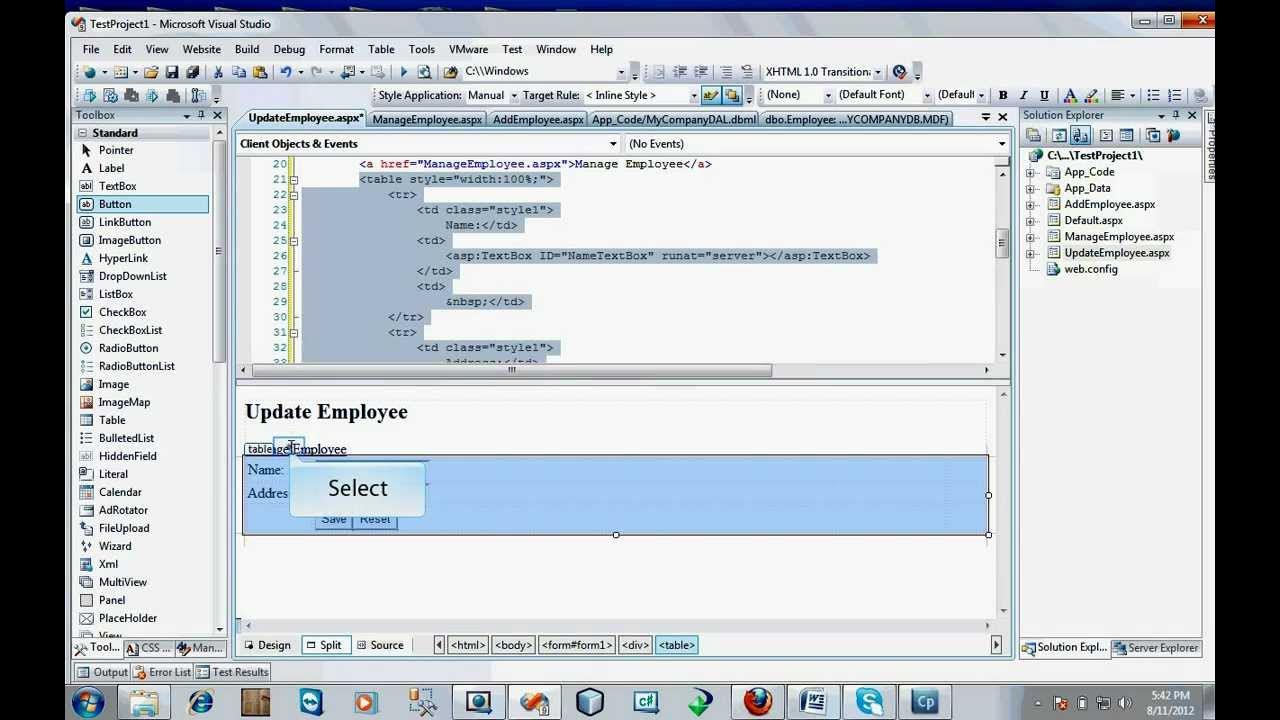Click the View Code icon in Solution Explorer

[1106, 136]
